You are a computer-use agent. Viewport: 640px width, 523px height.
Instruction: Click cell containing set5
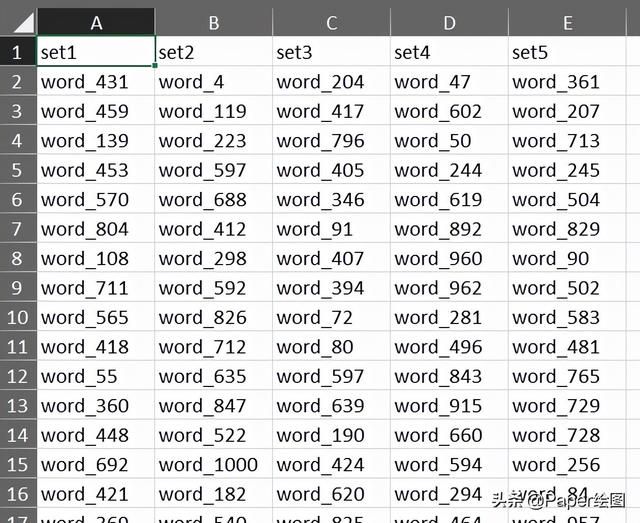pos(567,51)
